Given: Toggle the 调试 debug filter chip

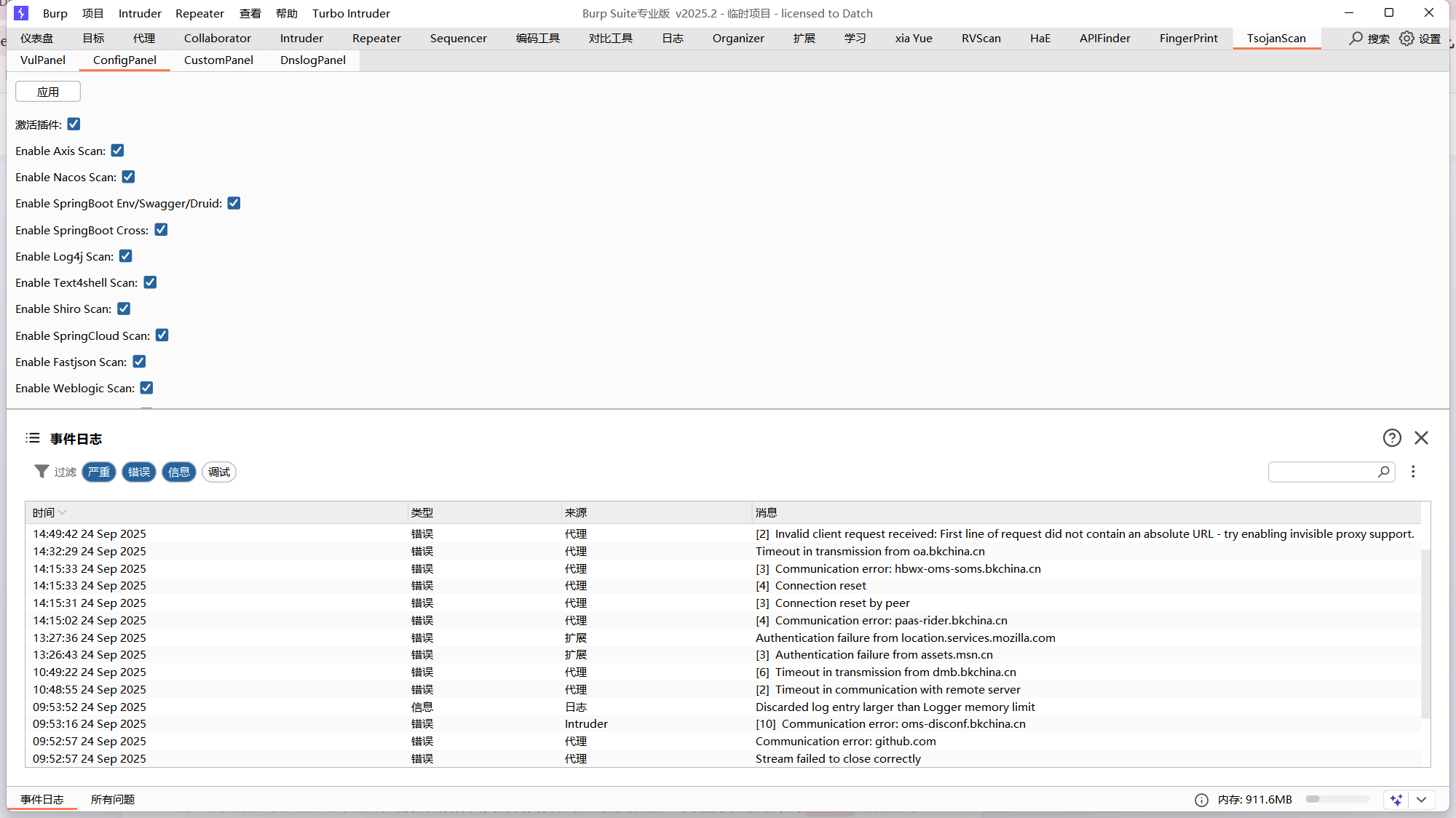Looking at the screenshot, I should tap(218, 472).
